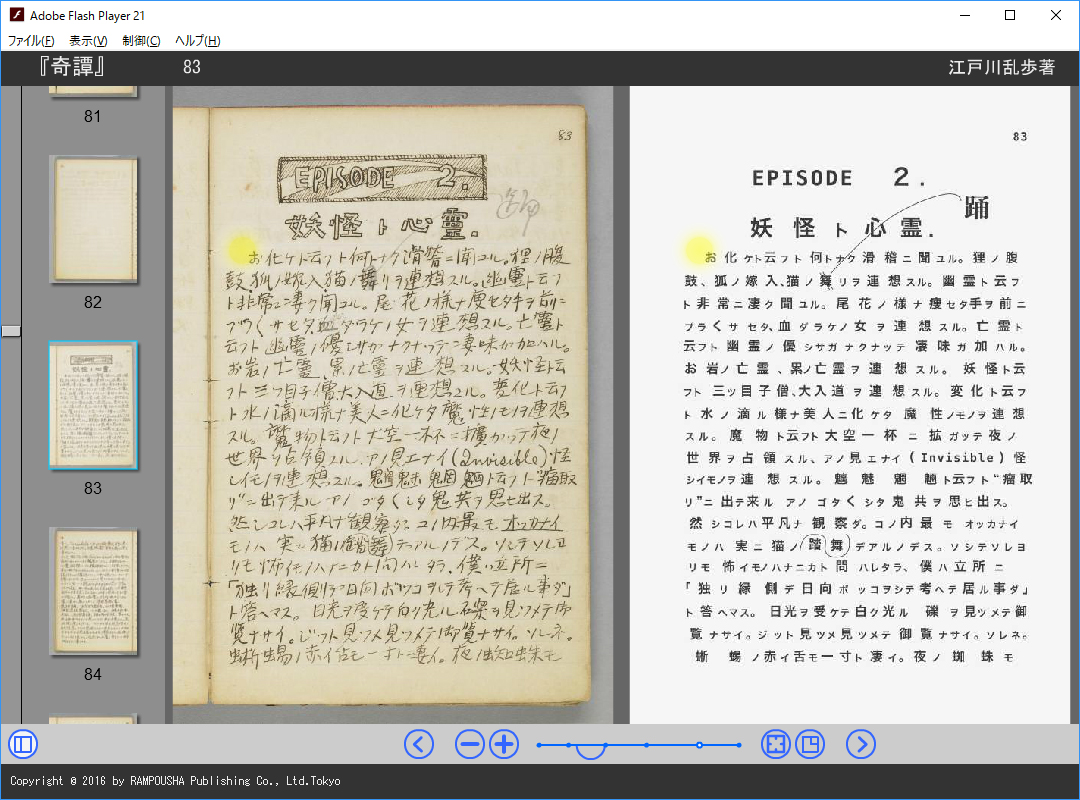
Task: Go to the next page arrow
Action: pyautogui.click(x=861, y=744)
